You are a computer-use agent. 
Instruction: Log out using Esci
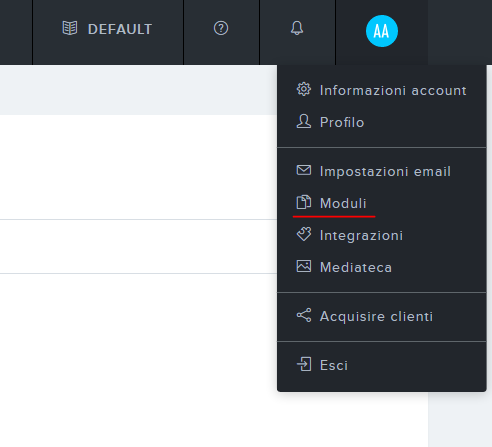coord(382,365)
